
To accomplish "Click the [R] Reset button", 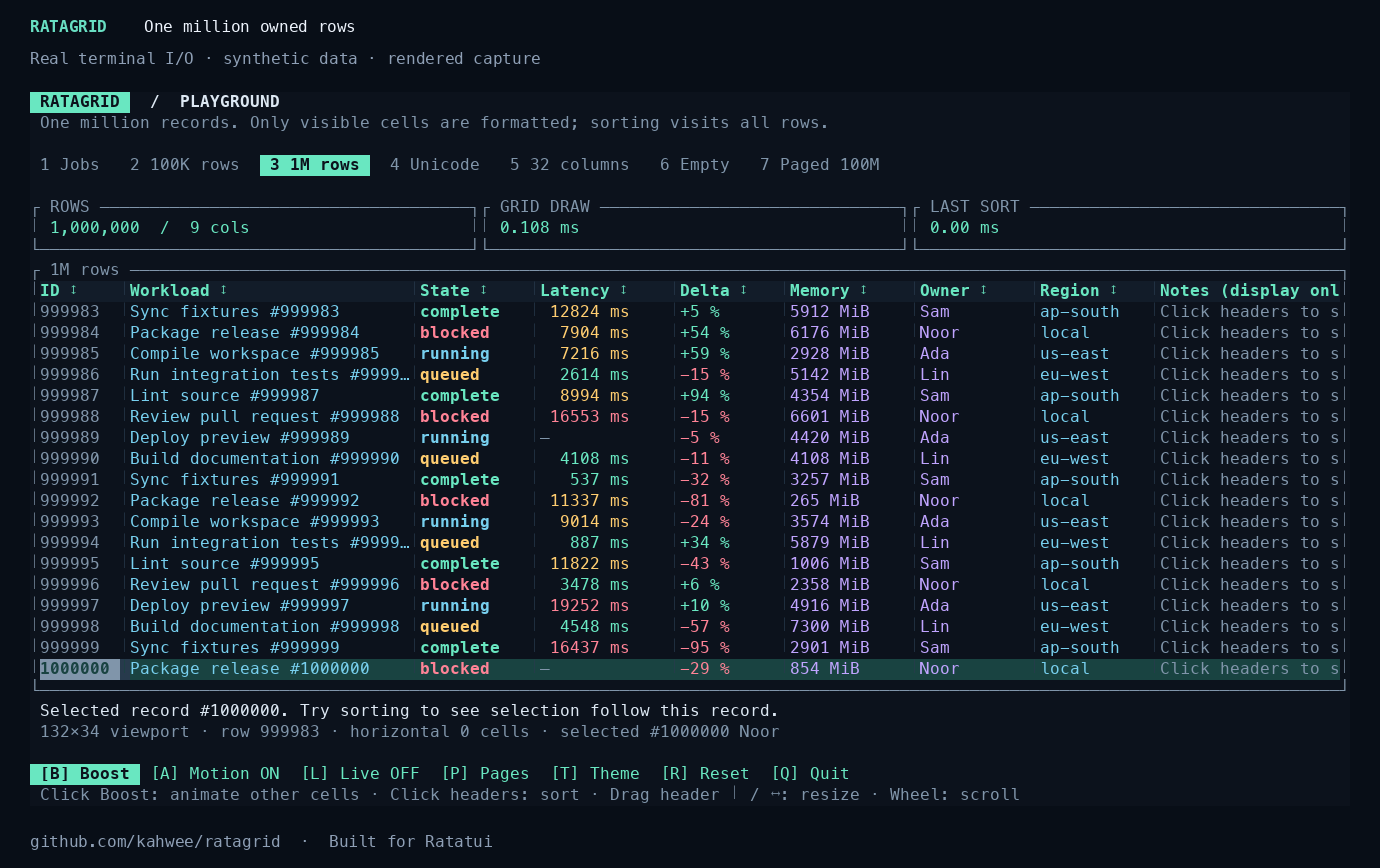I will pyautogui.click(x=705, y=773).
